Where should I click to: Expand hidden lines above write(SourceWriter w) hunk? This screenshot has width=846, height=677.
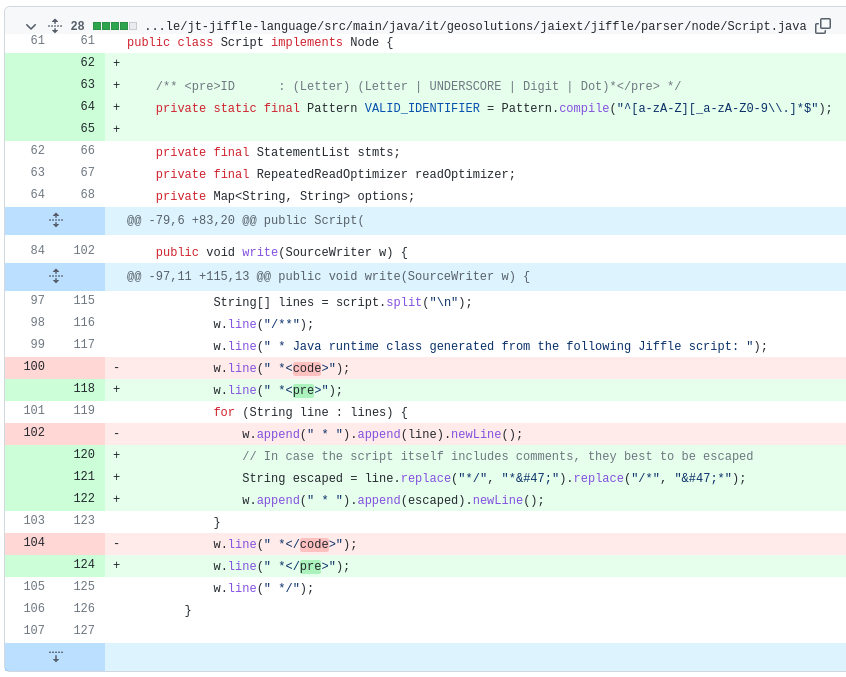coord(55,277)
